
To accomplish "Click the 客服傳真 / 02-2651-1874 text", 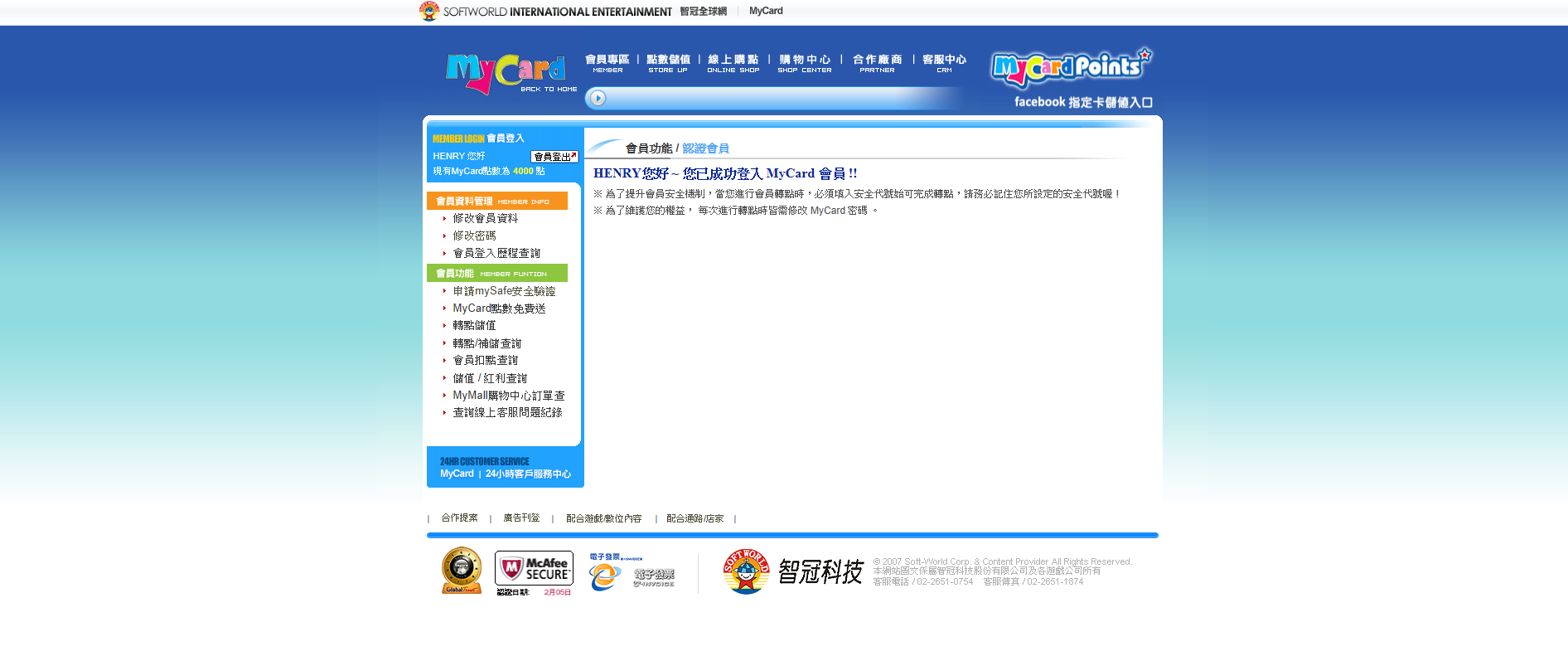I will [1033, 582].
